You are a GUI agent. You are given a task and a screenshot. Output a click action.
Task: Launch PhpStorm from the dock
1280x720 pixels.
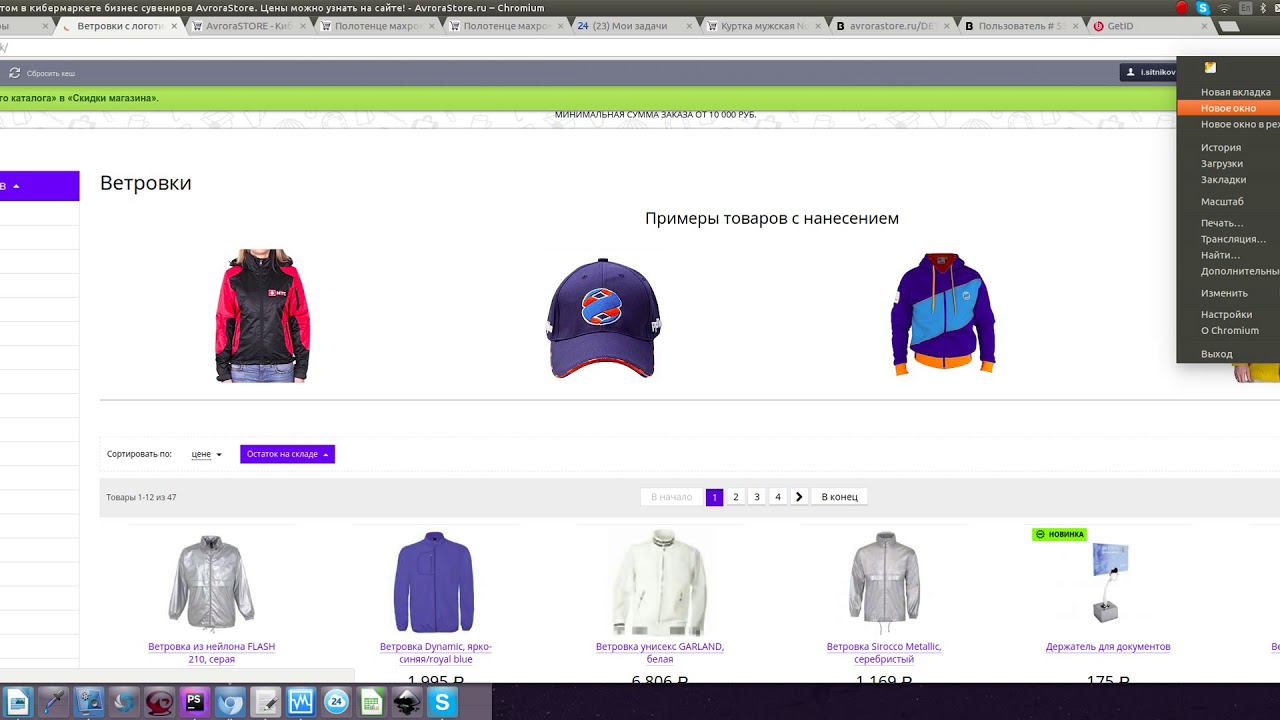tap(194, 703)
